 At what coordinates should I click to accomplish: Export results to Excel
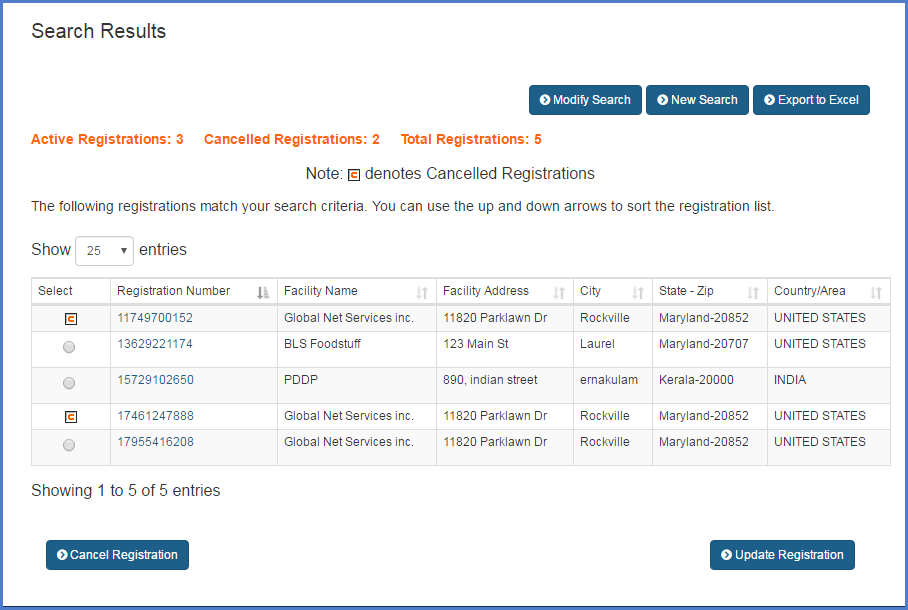tap(811, 100)
